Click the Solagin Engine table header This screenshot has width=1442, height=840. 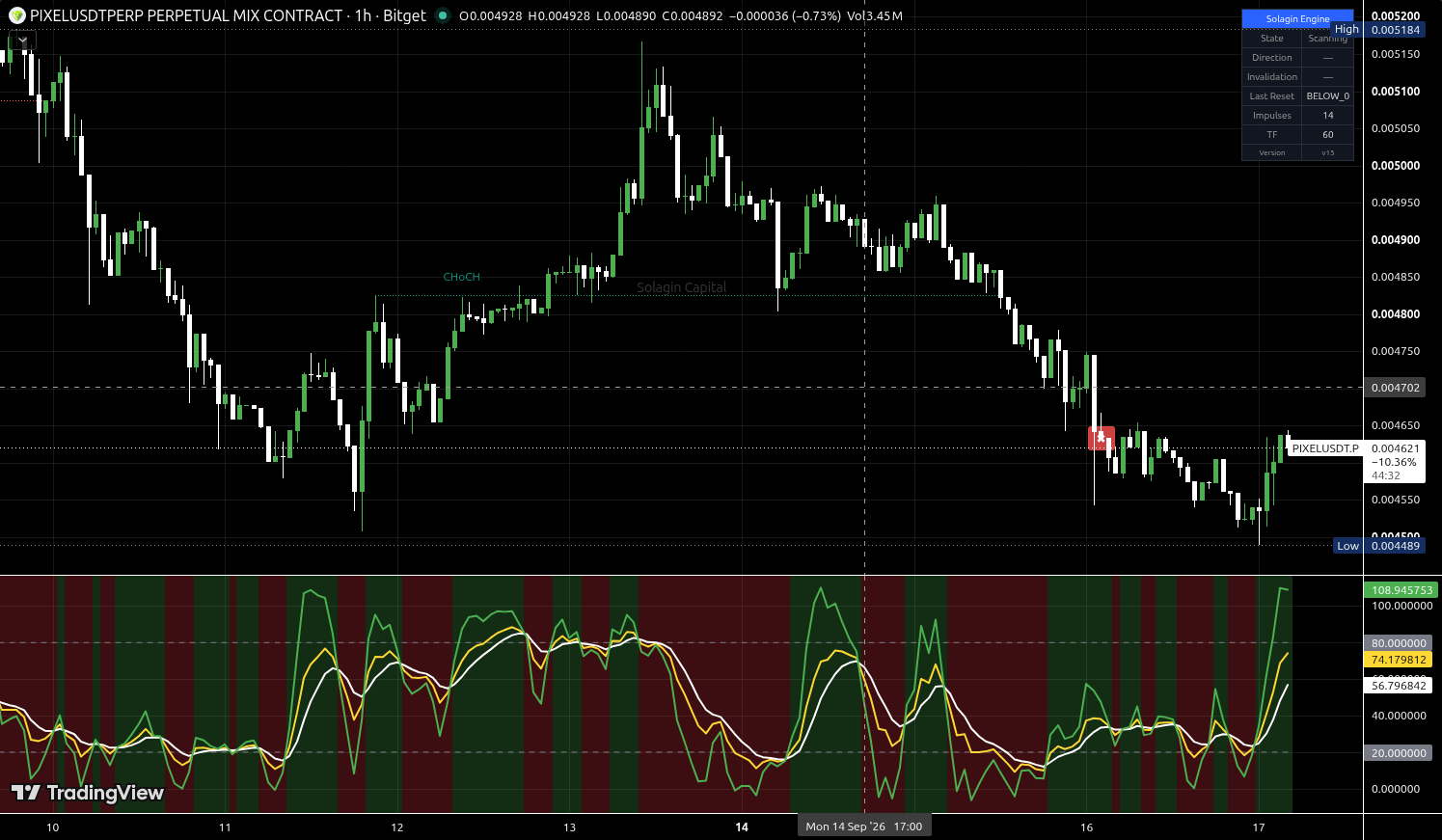[x=1297, y=19]
